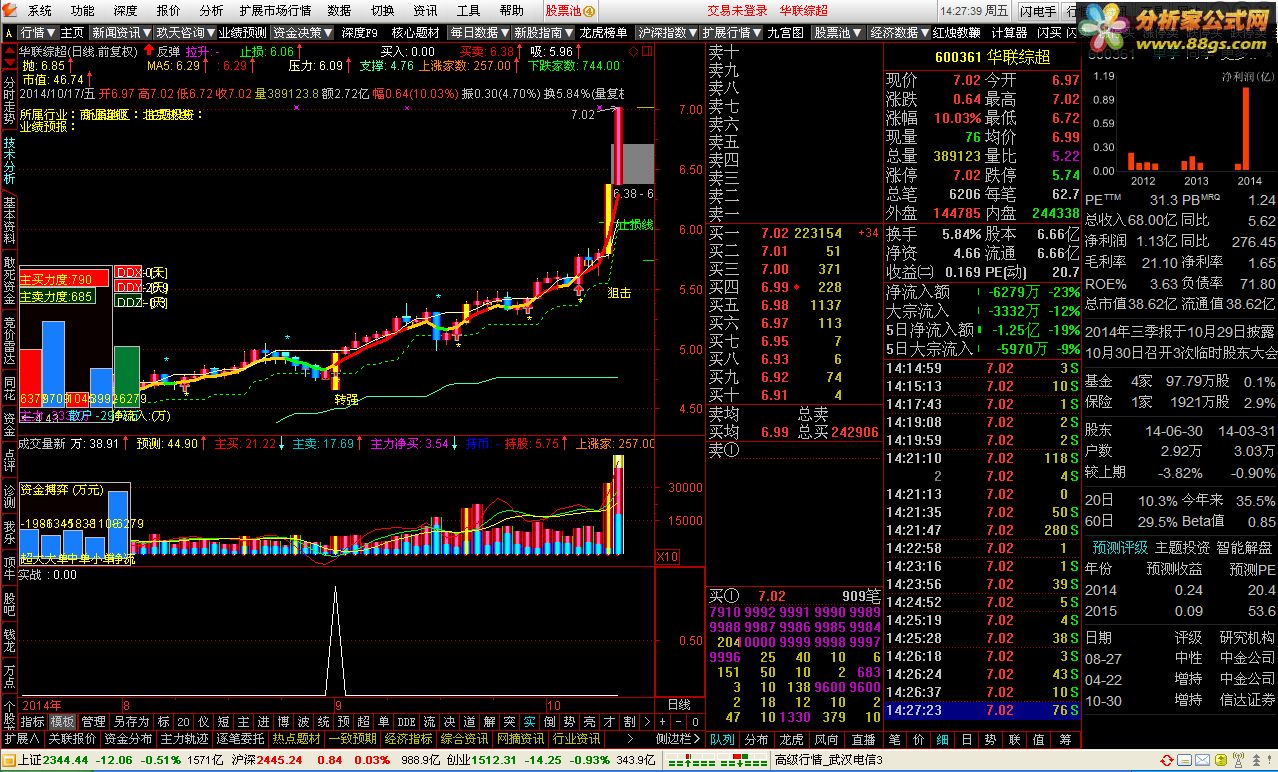This screenshot has height=772, width=1278.
Task: Switch to the 队列 tab
Action: coord(722,739)
